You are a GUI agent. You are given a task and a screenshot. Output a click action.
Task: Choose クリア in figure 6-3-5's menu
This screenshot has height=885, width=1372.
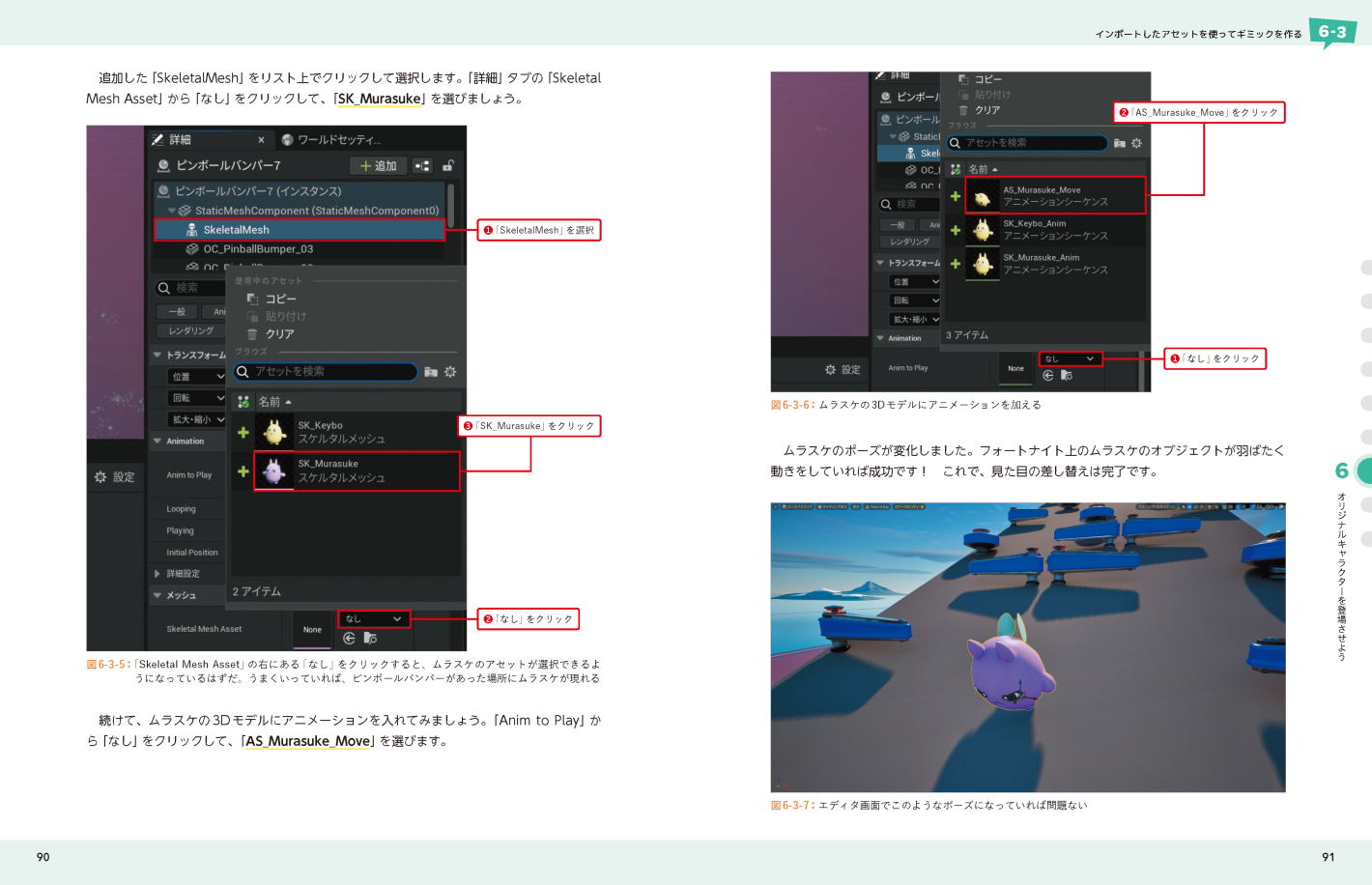271,334
